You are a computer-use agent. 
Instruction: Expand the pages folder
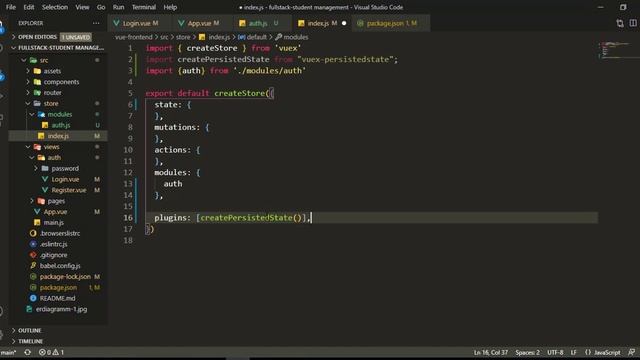click(x=56, y=201)
